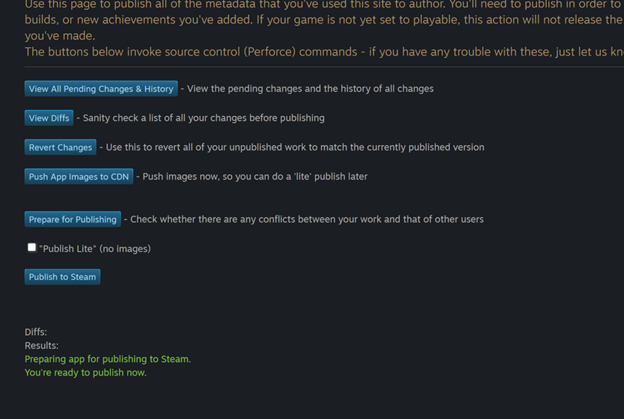This screenshot has height=419, width=624.
Task: Click the "Results:" label
Action: tap(42, 345)
